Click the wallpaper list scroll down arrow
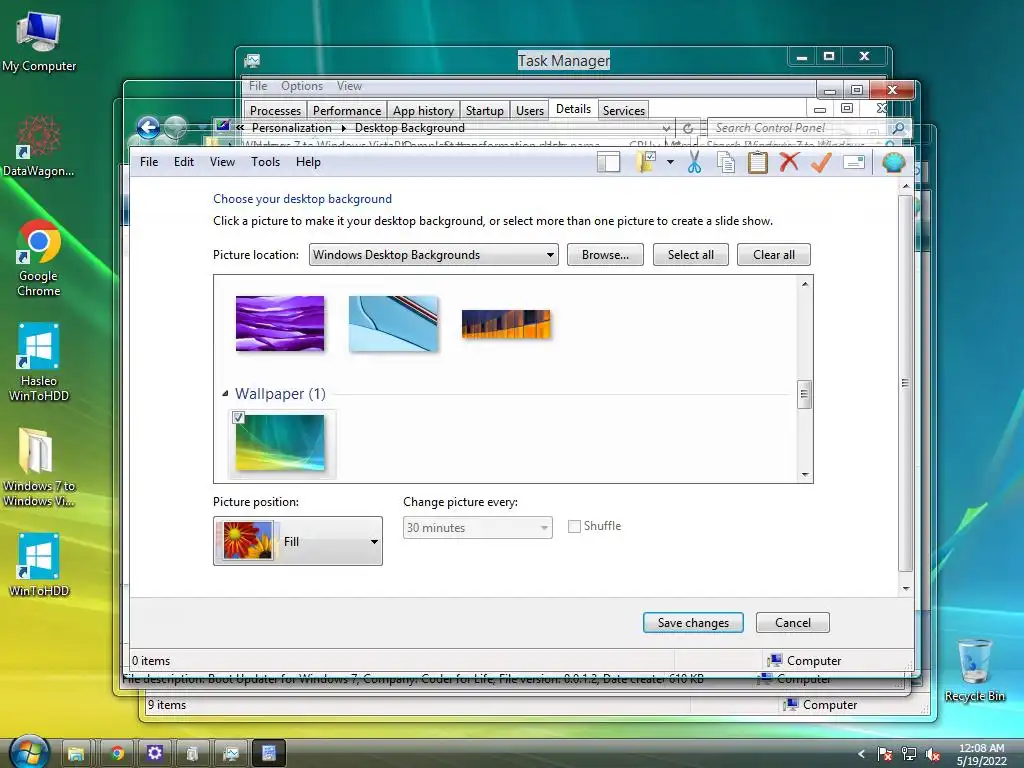This screenshot has width=1024, height=768. coord(805,475)
